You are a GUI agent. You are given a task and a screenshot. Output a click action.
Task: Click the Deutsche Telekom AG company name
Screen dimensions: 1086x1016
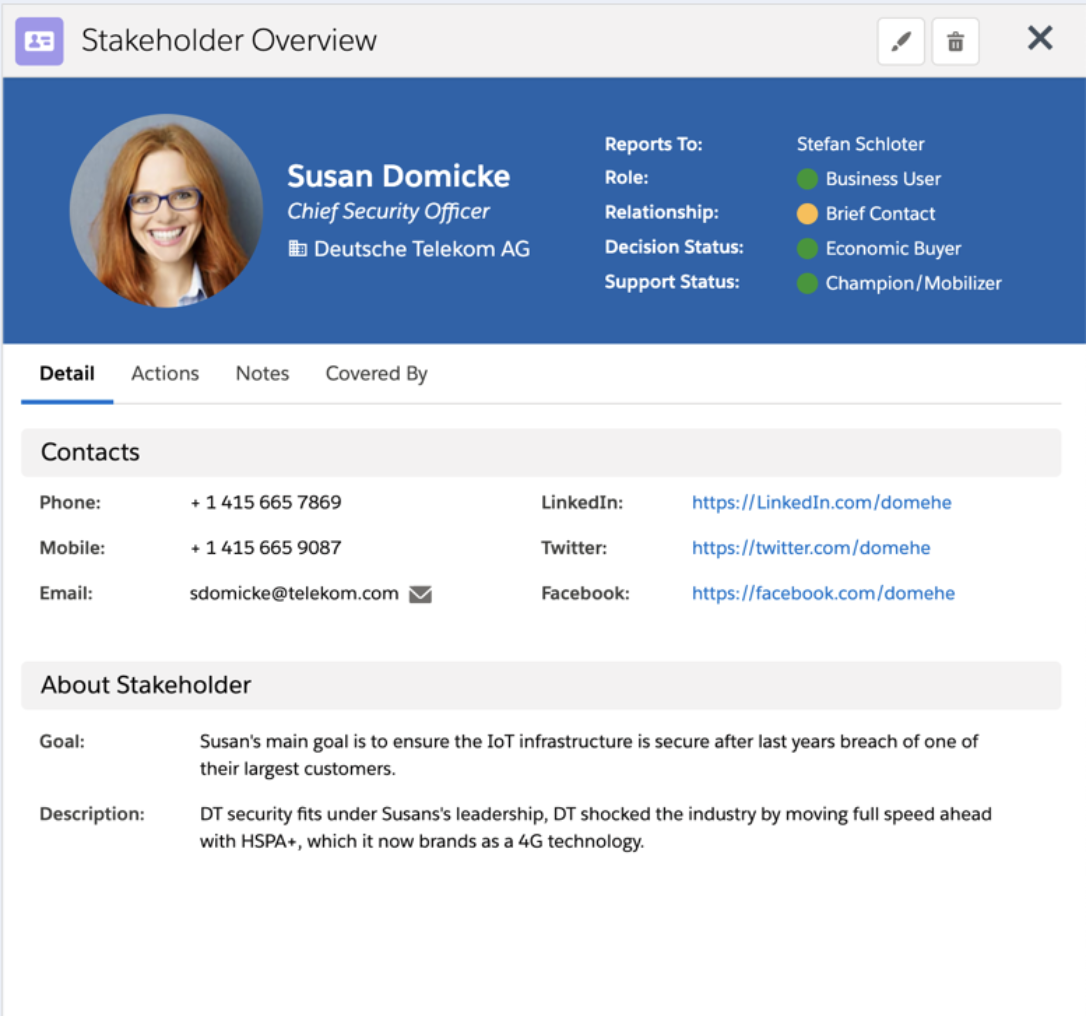coord(422,249)
